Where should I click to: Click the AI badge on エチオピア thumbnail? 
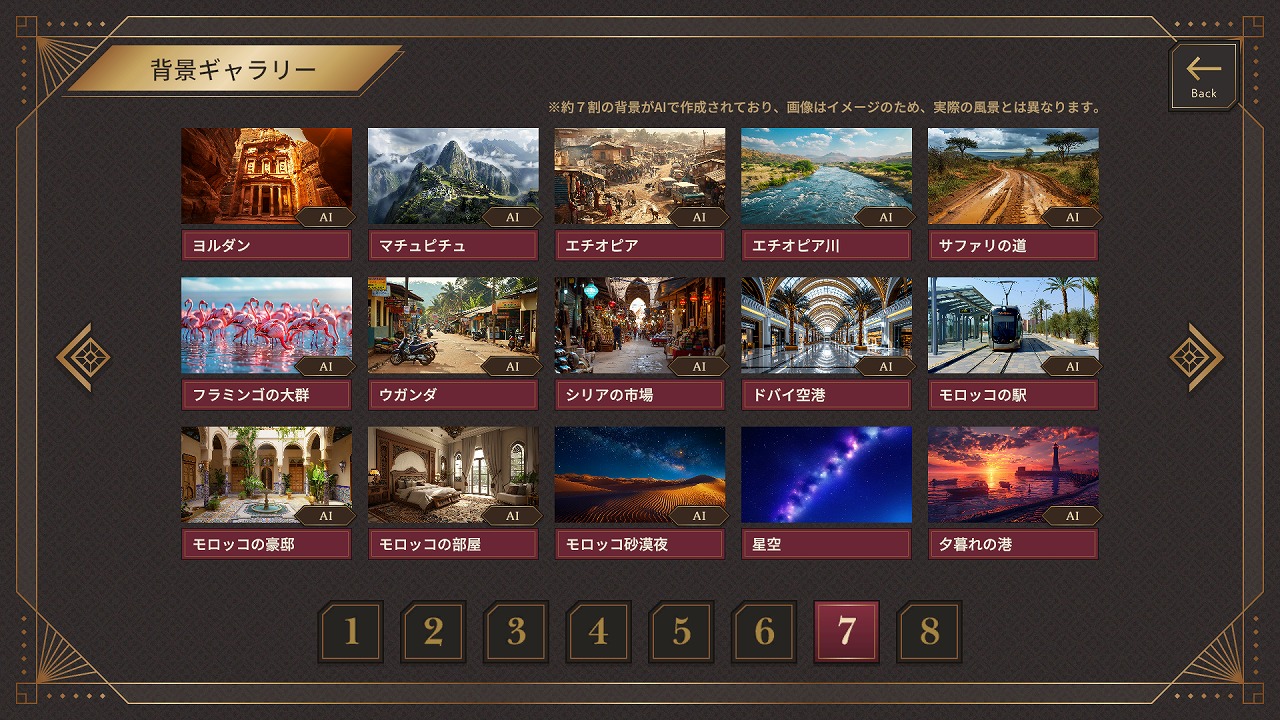[x=698, y=217]
